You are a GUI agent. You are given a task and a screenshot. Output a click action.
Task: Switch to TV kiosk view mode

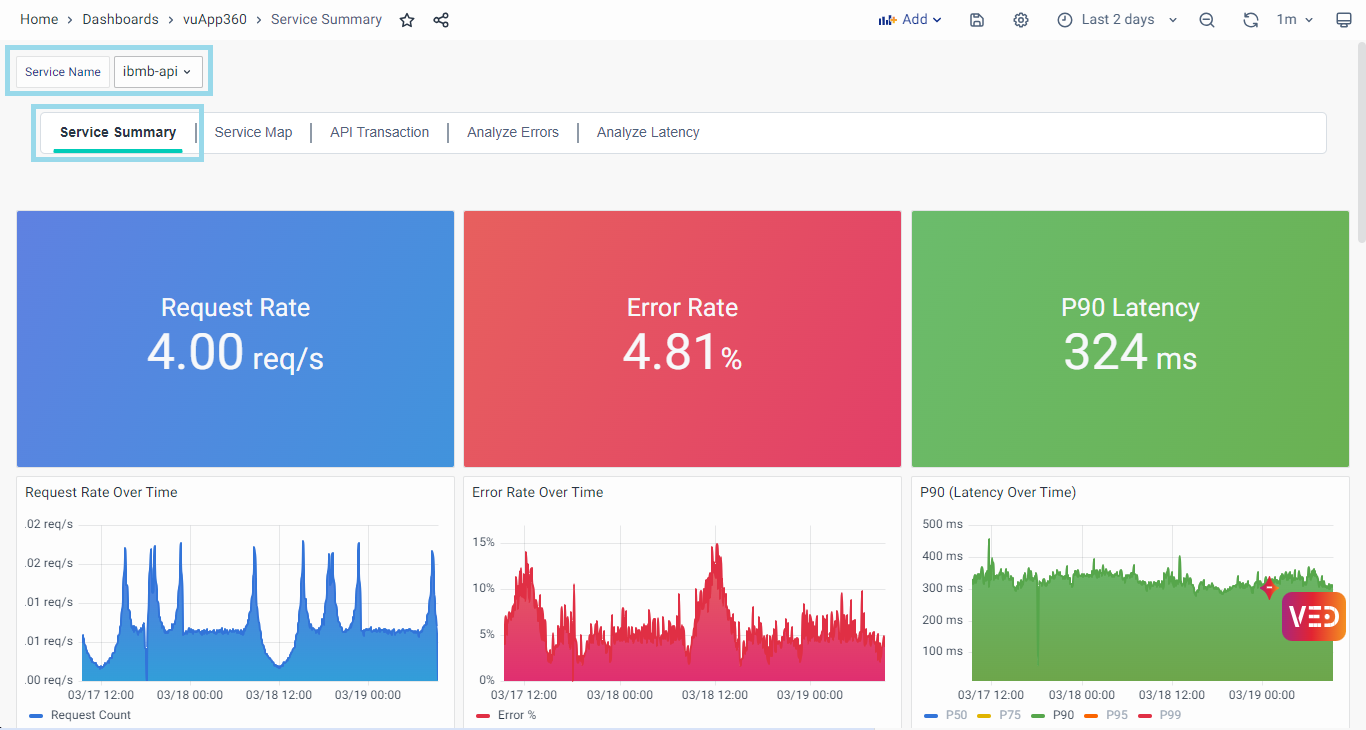1344,20
